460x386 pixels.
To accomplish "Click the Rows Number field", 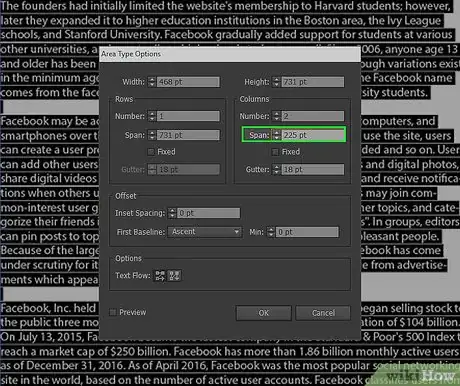I will 188,116.
